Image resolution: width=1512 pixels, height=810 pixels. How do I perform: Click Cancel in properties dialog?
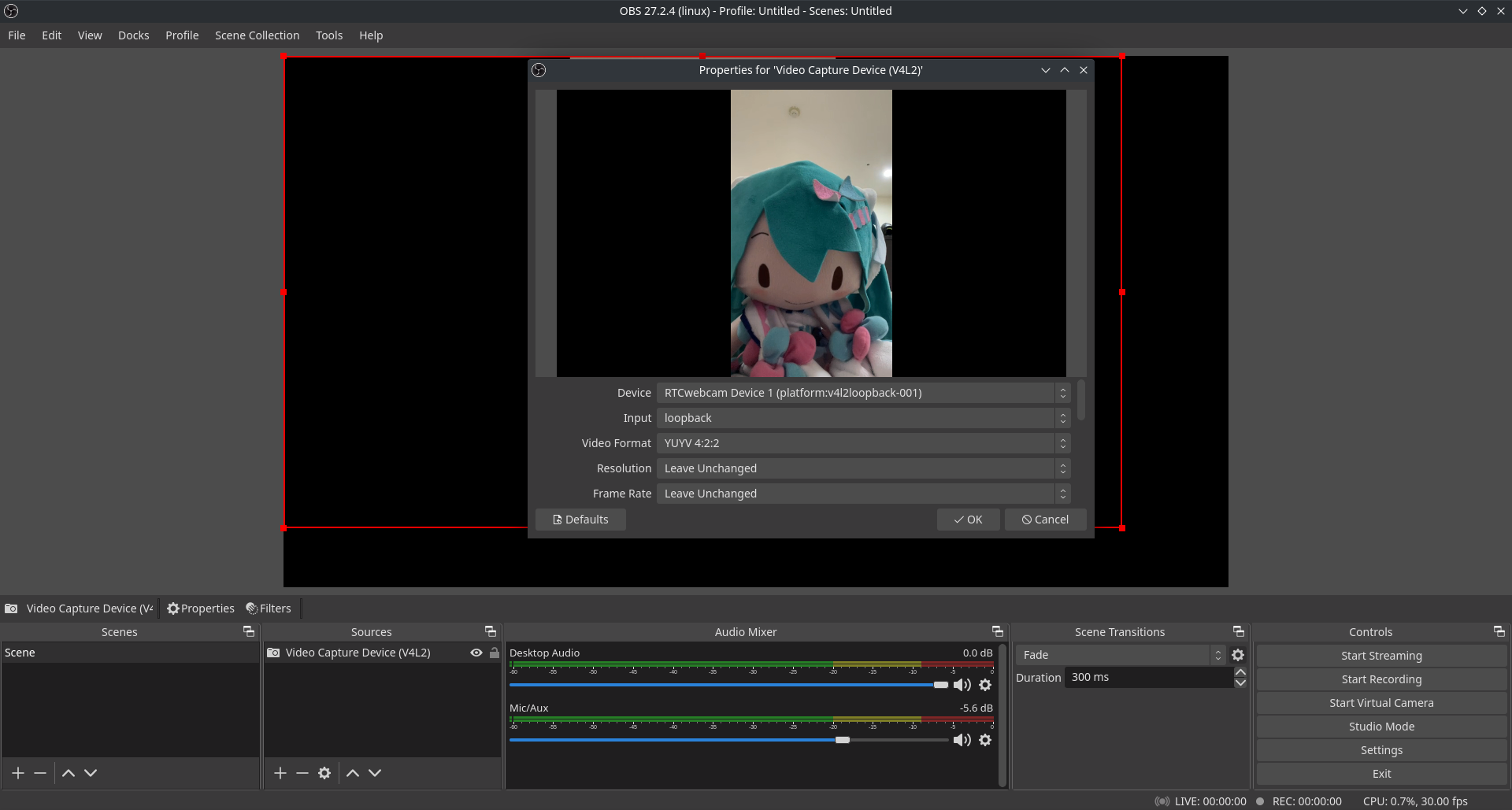1045,520
